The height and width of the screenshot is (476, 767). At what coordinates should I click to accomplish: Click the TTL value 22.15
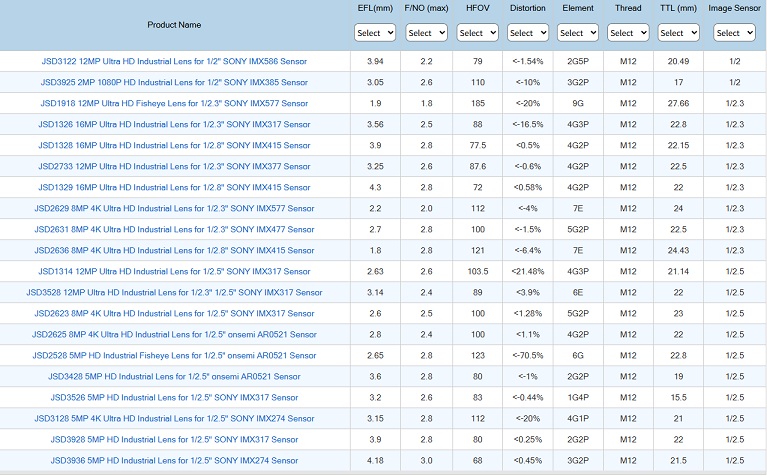point(678,146)
